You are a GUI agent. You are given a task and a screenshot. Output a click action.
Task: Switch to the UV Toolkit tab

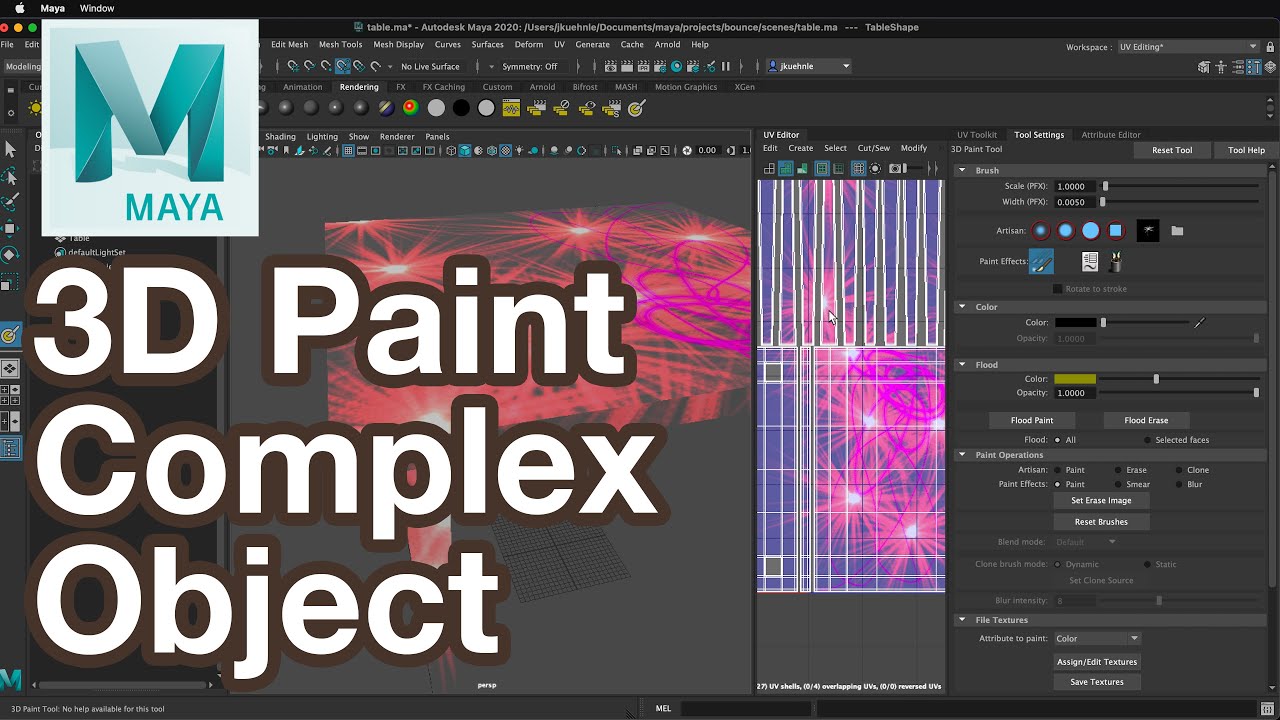point(977,134)
